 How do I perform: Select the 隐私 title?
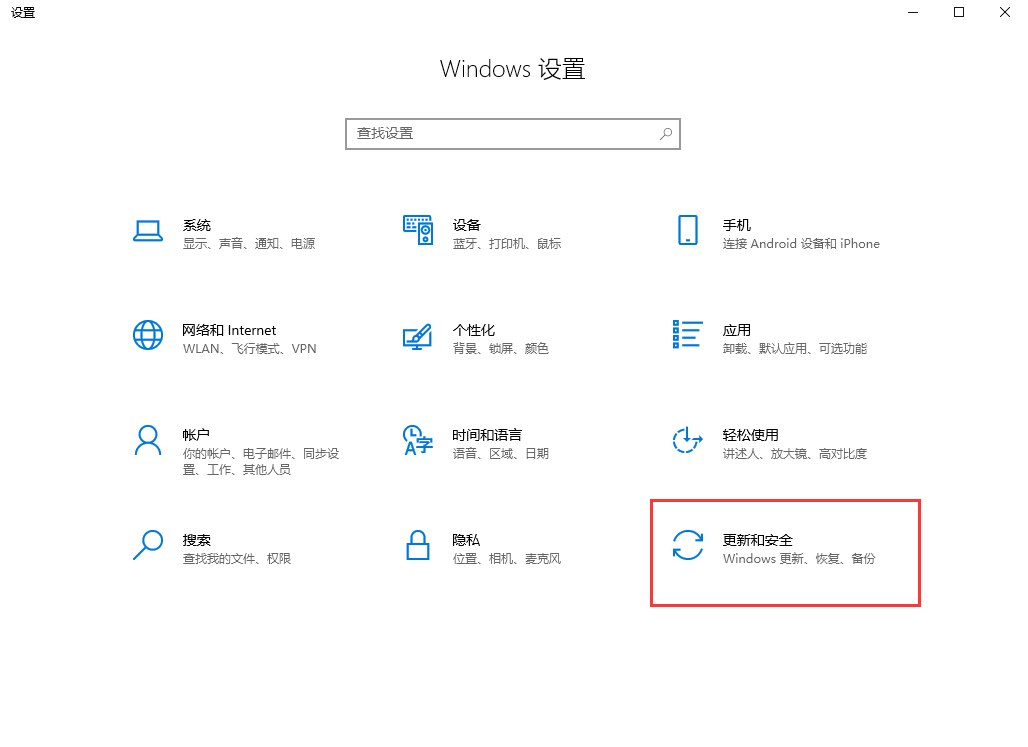(466, 540)
